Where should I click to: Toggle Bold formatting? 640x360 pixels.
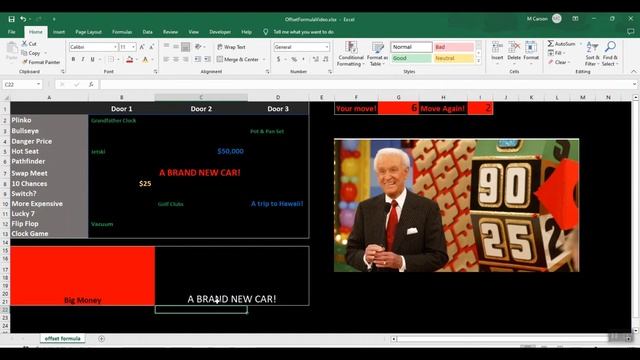tap(73, 60)
